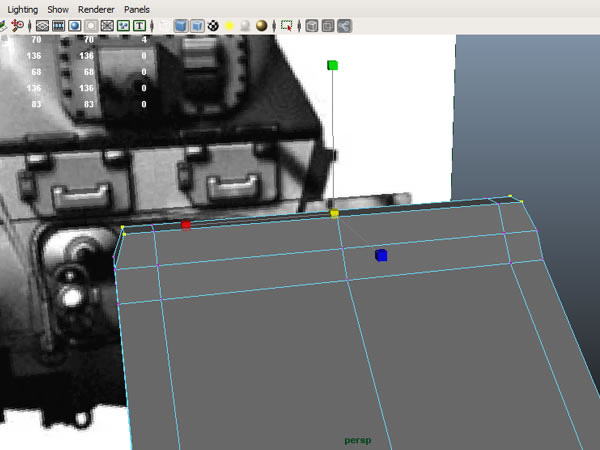The image size is (600, 450).
Task: Select smooth shade all blue cube
Action: point(180,25)
